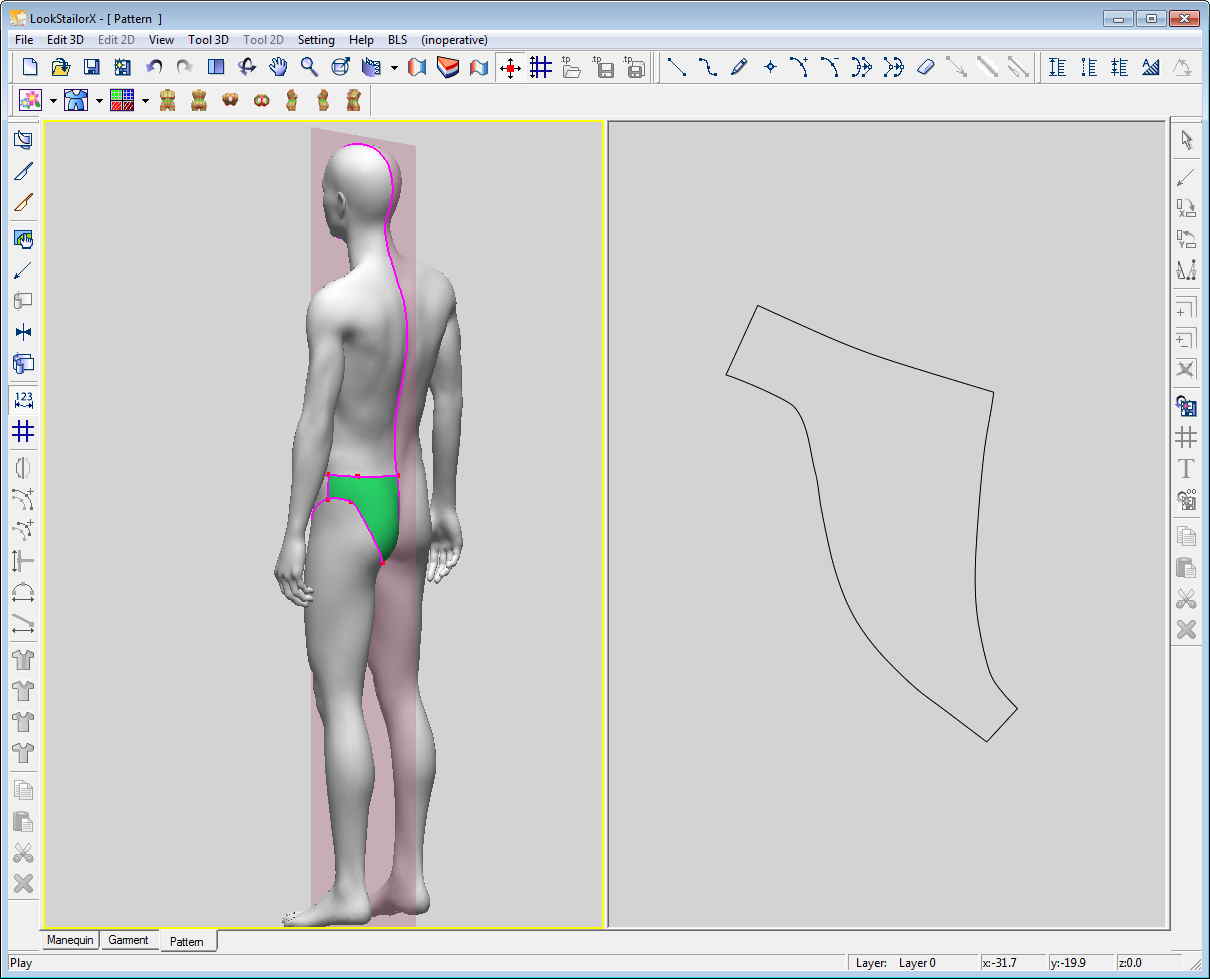Open the color grid pattern dropdown arrow
Screen dimensions: 1210x979
point(145,100)
